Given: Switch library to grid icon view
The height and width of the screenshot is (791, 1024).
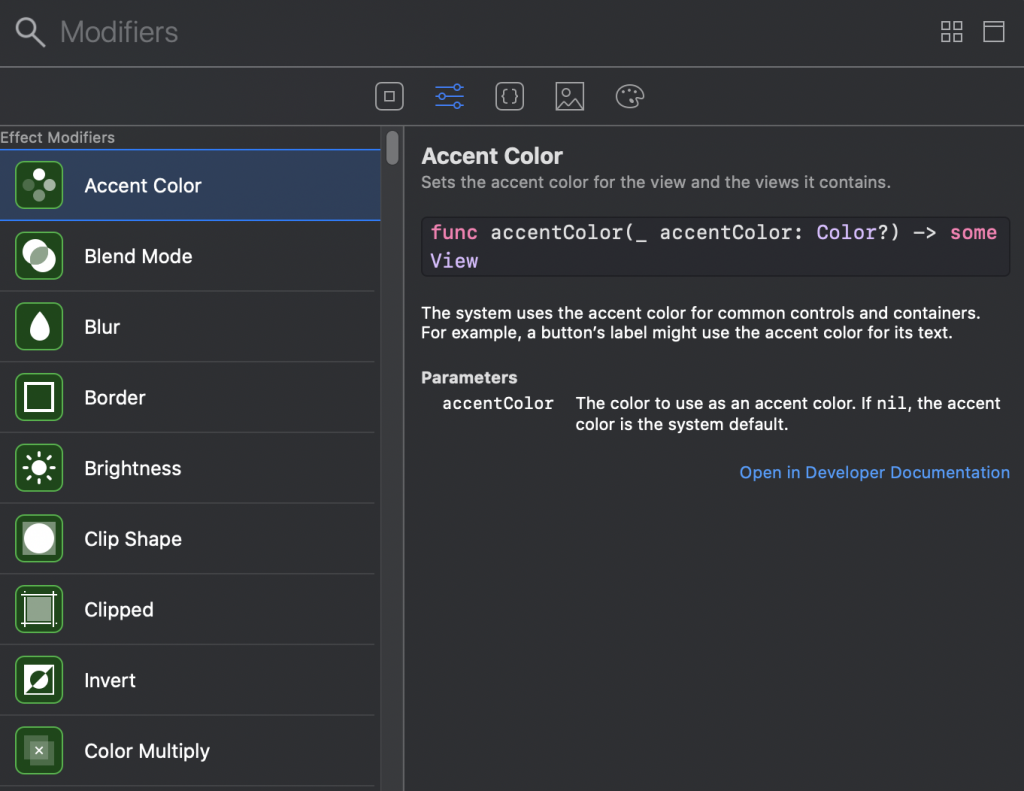Looking at the screenshot, I should [x=951, y=31].
